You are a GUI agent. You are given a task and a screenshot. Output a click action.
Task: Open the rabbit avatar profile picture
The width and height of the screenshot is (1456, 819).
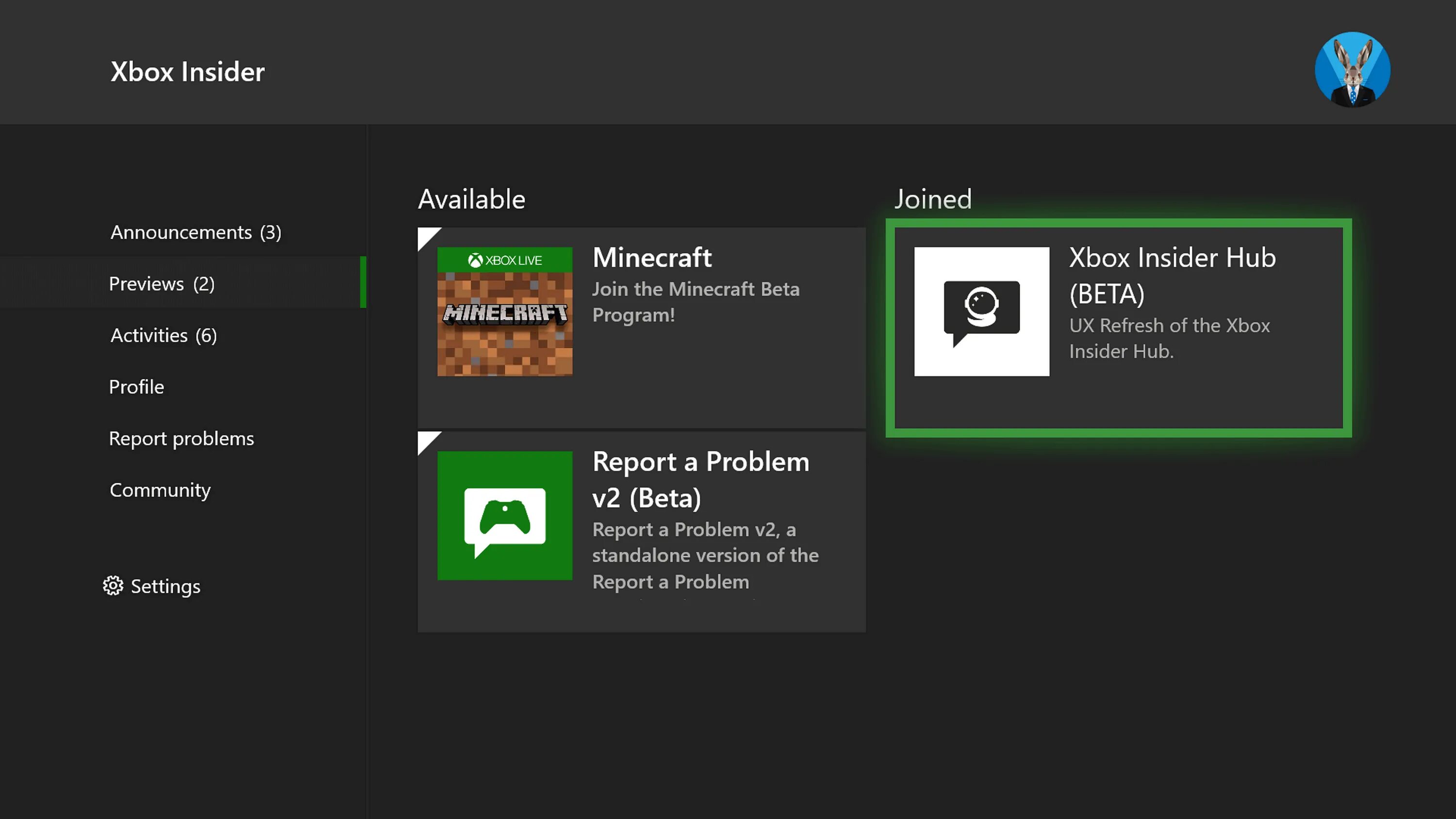(1352, 69)
